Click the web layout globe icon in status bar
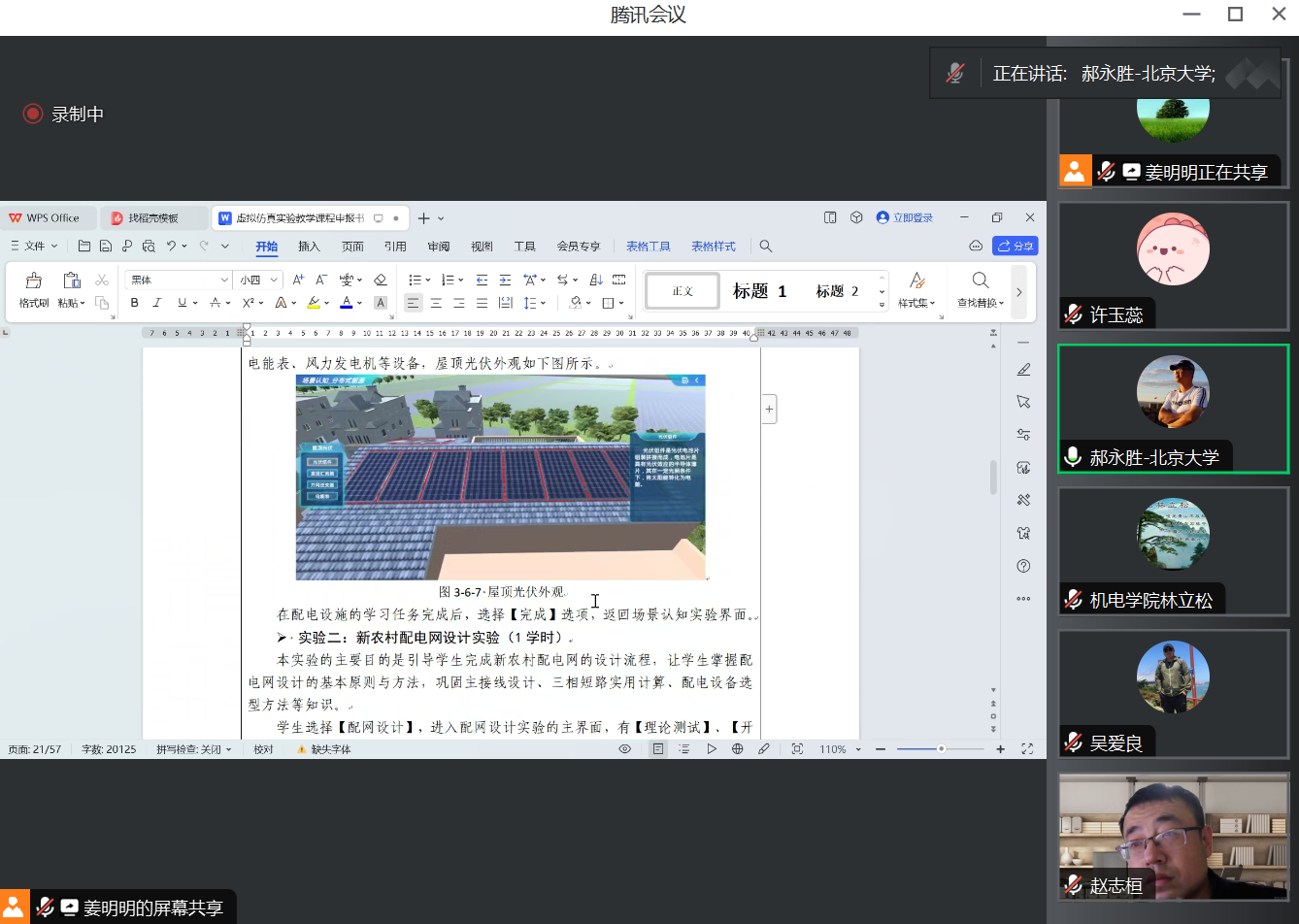This screenshot has width=1299, height=924. 738,749
